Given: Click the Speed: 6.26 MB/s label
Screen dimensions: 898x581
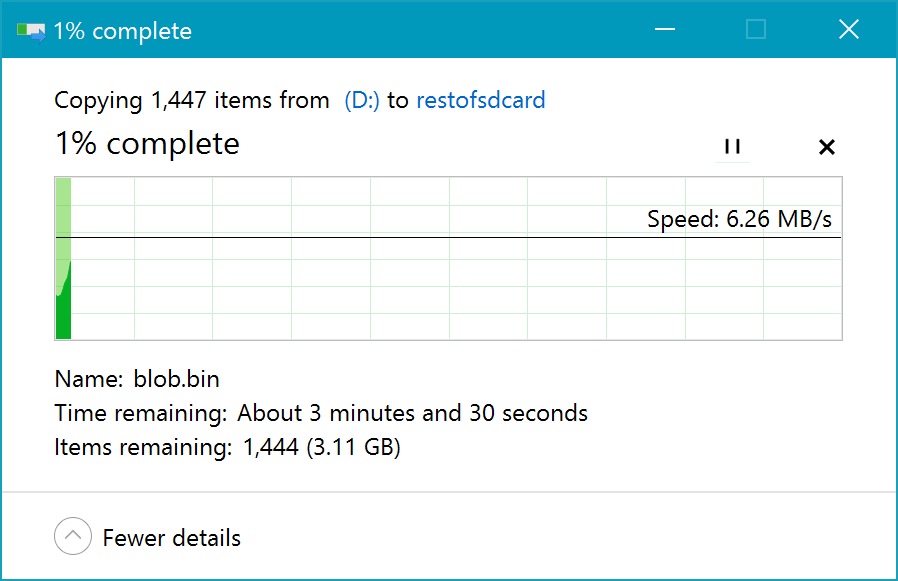Looking at the screenshot, I should point(739,219).
